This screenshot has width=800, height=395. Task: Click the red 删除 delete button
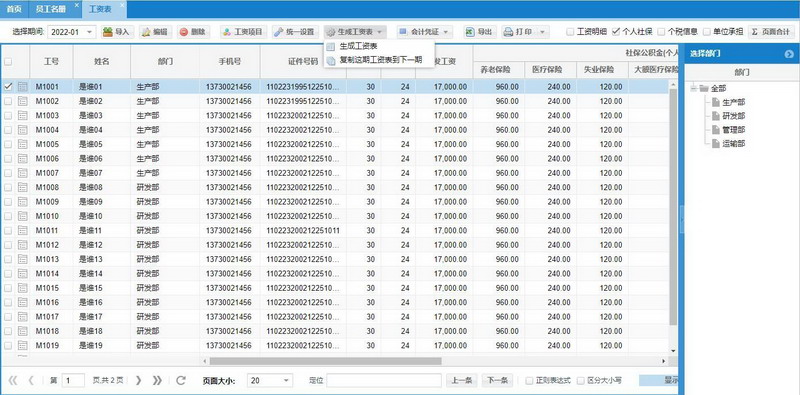pyautogui.click(x=193, y=32)
